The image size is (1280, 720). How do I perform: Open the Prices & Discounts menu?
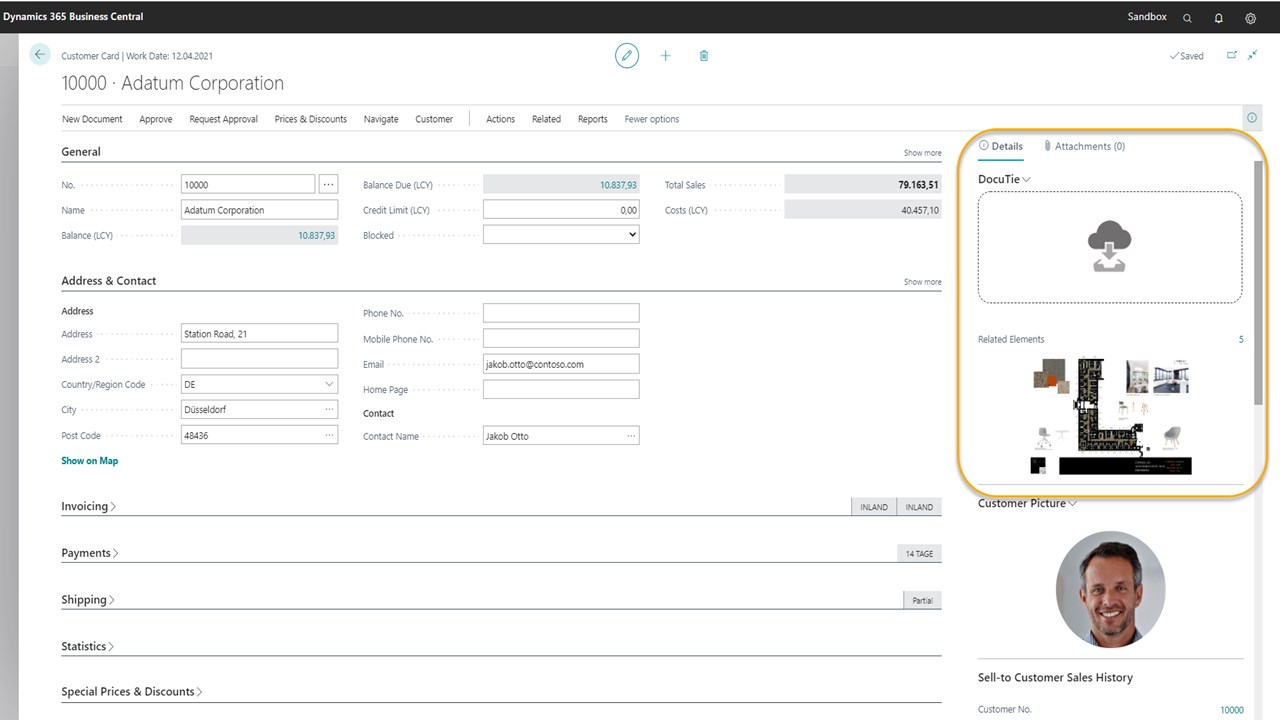311,119
